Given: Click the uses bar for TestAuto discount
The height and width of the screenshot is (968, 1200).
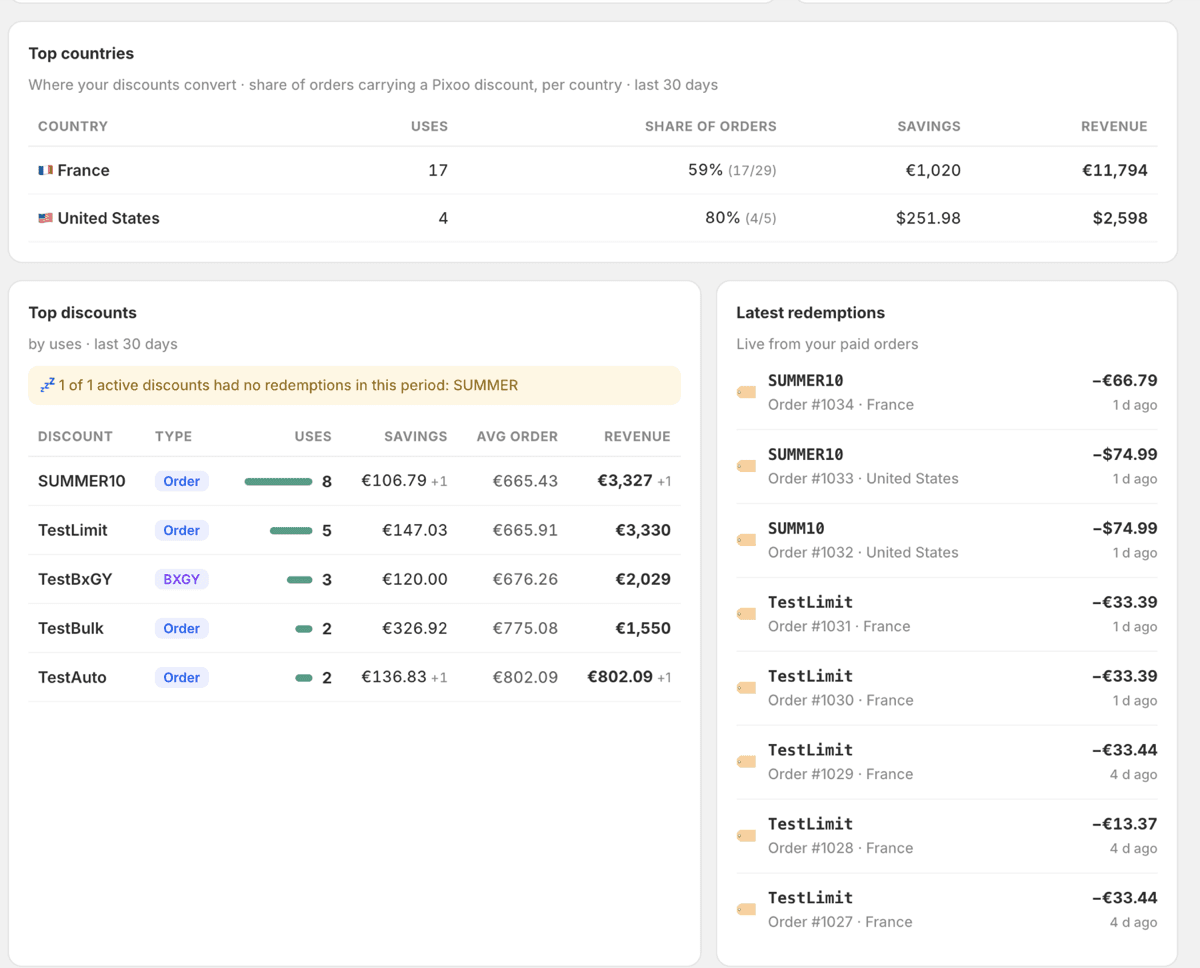Looking at the screenshot, I should point(304,677).
